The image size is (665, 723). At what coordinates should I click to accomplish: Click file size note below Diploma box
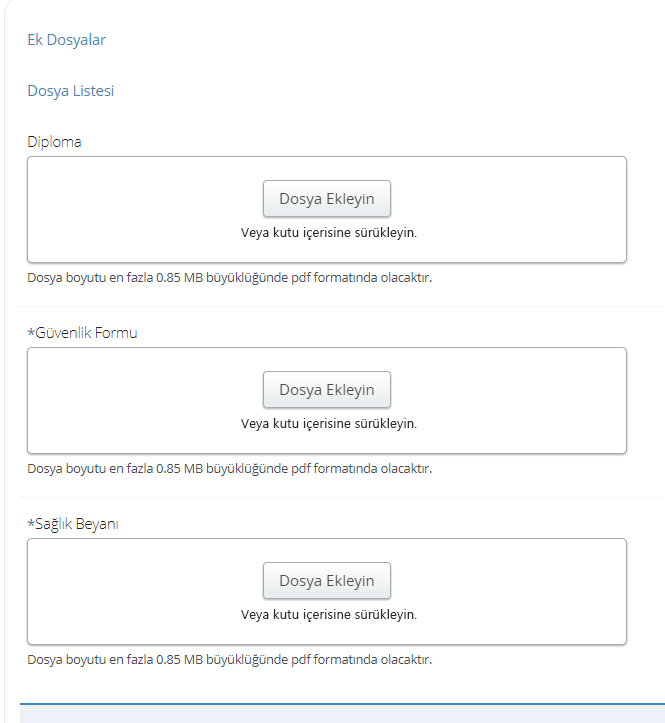(x=230, y=278)
